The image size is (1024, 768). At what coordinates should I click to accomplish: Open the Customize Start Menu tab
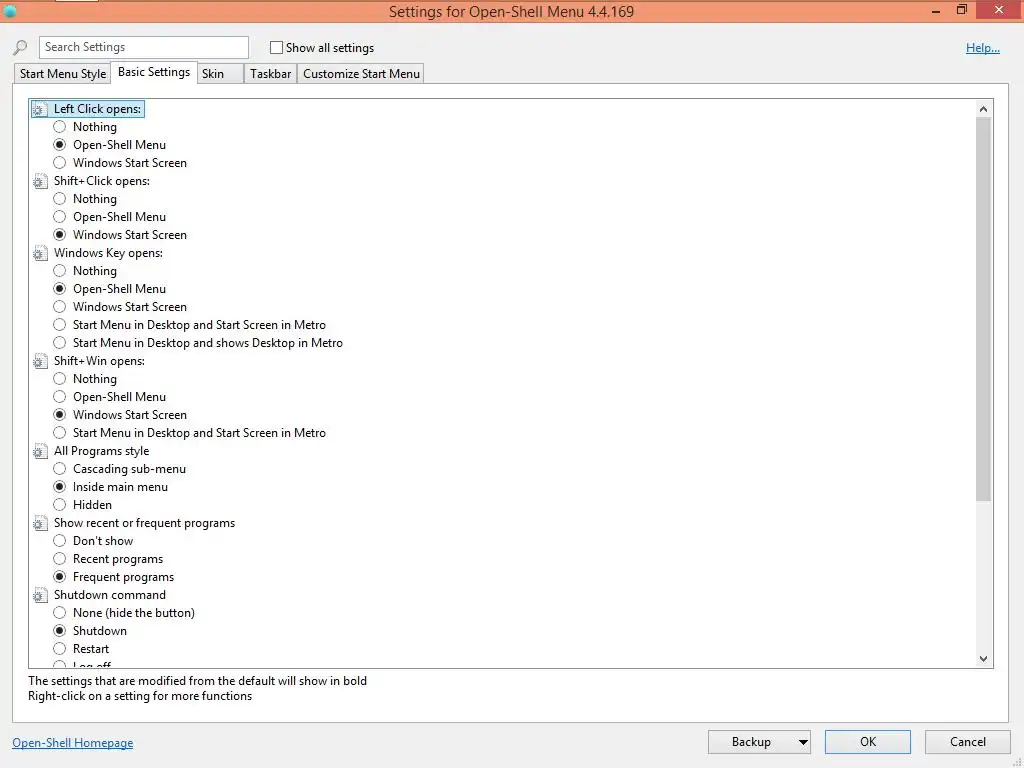click(361, 74)
